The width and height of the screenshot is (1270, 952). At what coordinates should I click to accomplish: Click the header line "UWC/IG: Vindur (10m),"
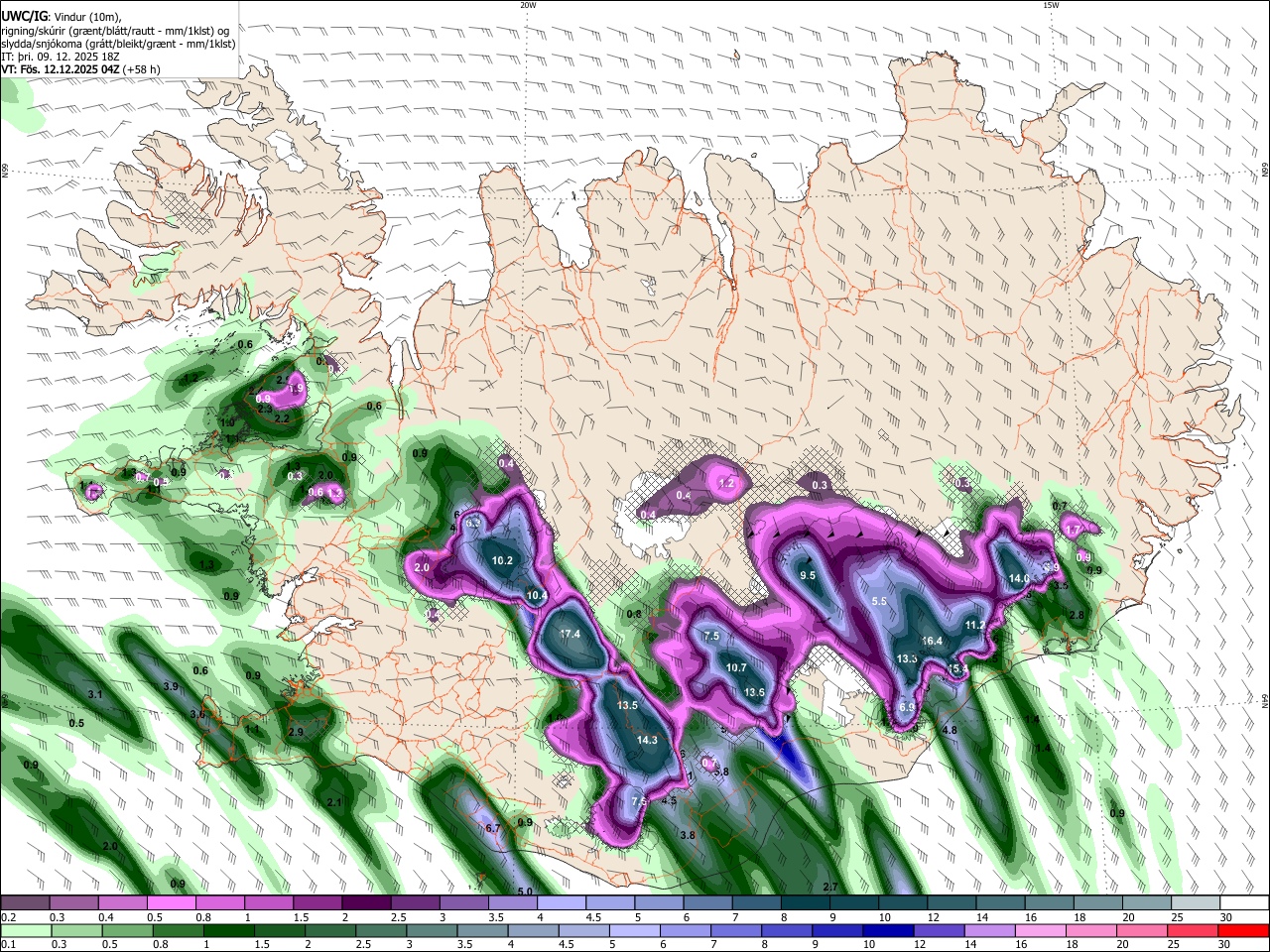tap(62, 17)
